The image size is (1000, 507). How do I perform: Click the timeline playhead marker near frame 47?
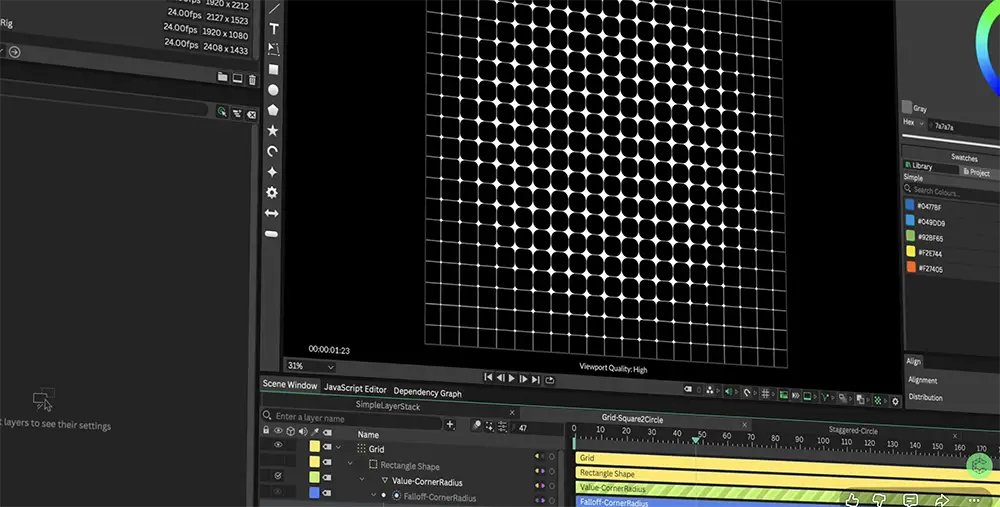(x=695, y=440)
